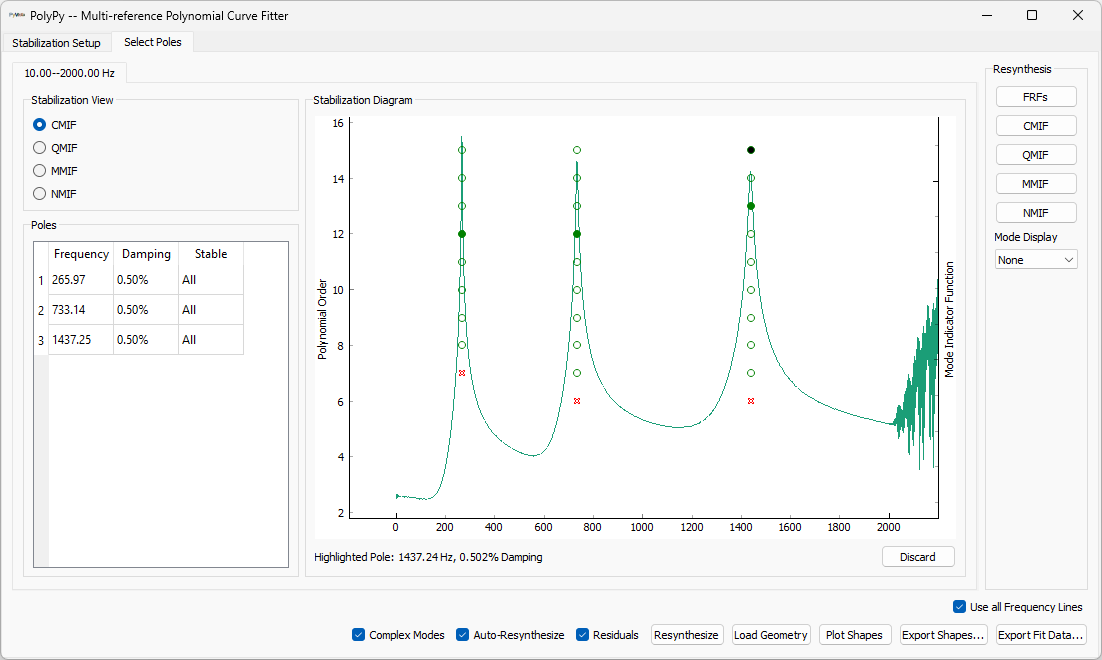This screenshot has height=660, width=1102.
Task: Click the black highlighted pole at order 15
Action: click(x=751, y=150)
